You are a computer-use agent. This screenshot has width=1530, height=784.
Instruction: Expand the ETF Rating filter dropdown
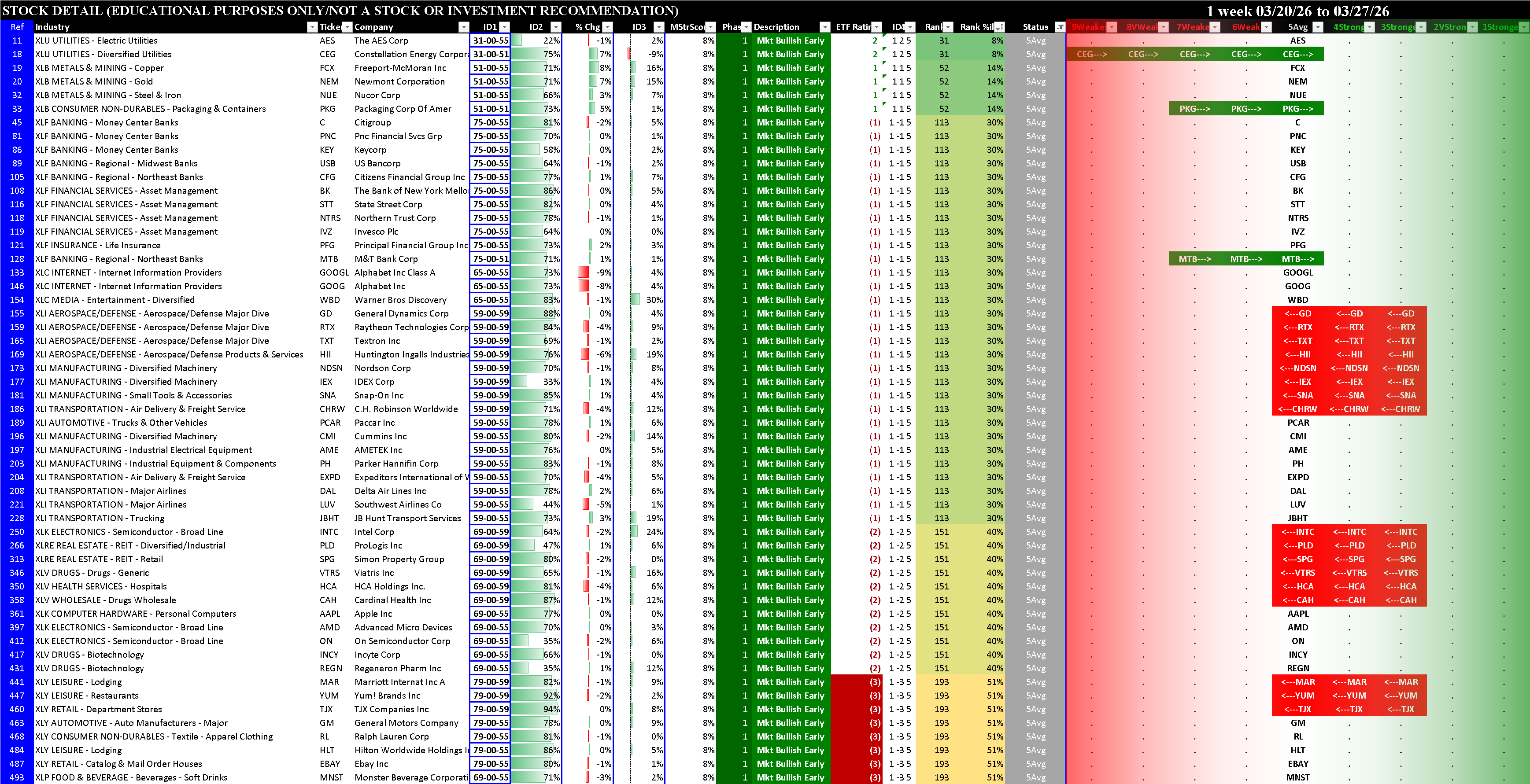point(877,27)
